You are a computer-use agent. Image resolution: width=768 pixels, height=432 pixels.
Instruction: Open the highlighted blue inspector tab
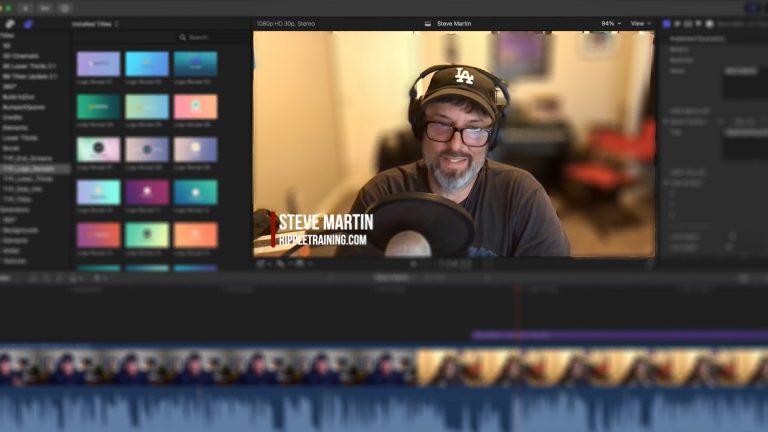tap(667, 24)
